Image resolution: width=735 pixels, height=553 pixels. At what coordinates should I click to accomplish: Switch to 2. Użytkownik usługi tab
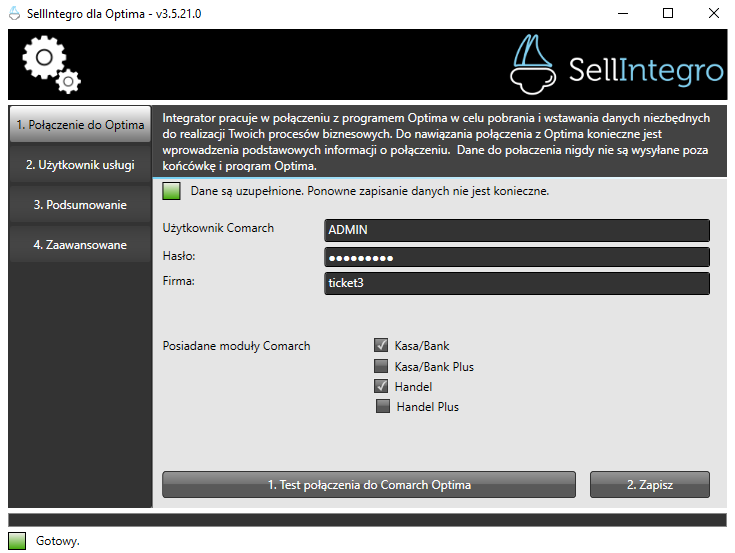[80, 165]
